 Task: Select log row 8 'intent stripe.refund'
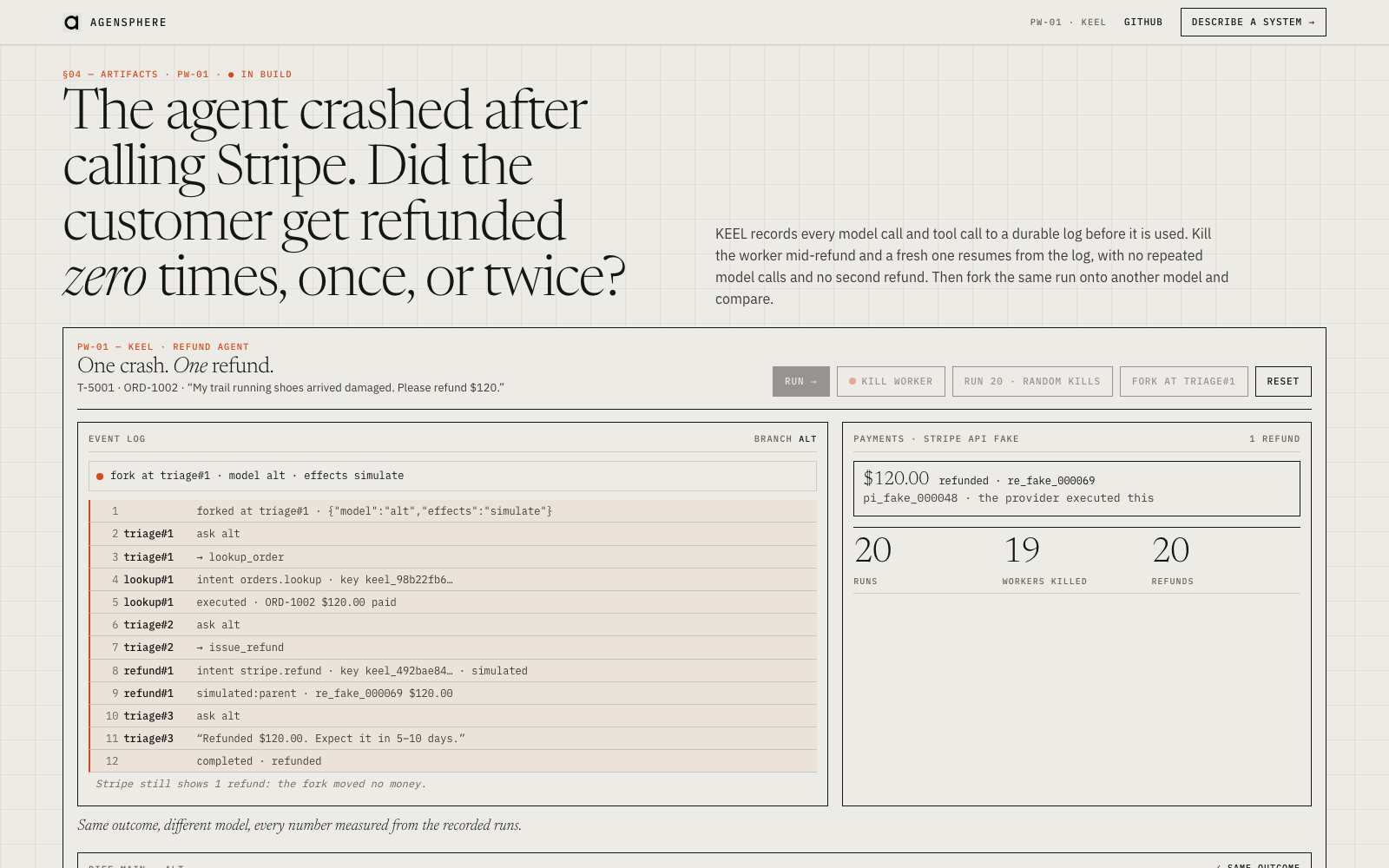452,671
